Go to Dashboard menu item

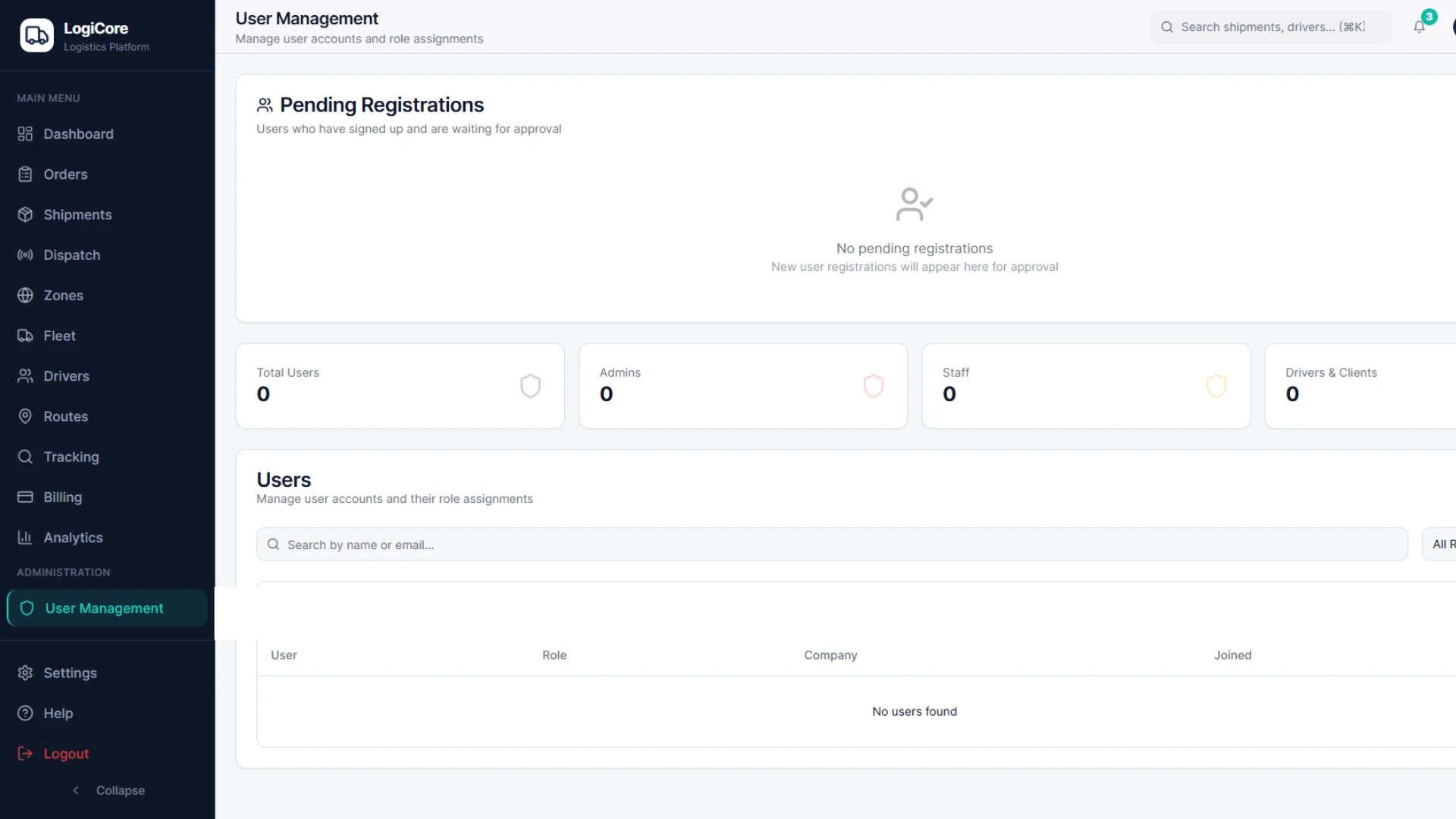click(108, 134)
